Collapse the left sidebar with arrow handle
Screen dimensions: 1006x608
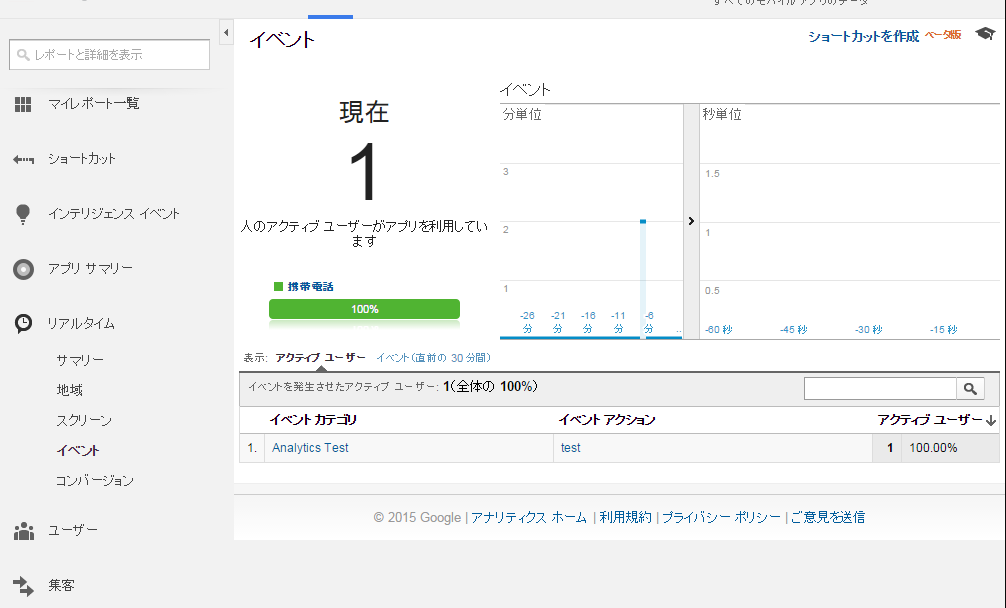[x=225, y=34]
